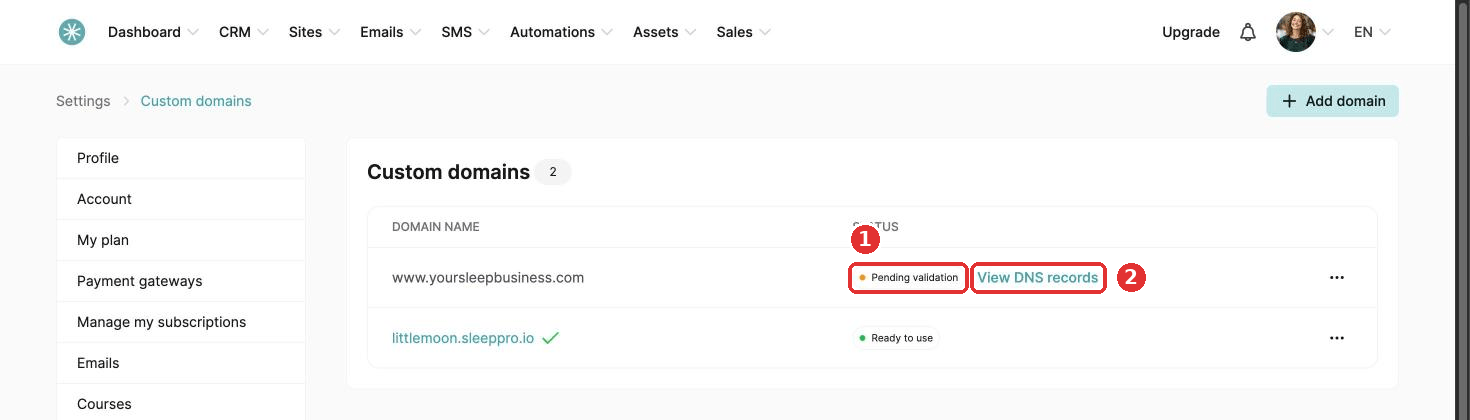Select Profile in settings sidebar
The width and height of the screenshot is (1470, 420).
click(181, 158)
